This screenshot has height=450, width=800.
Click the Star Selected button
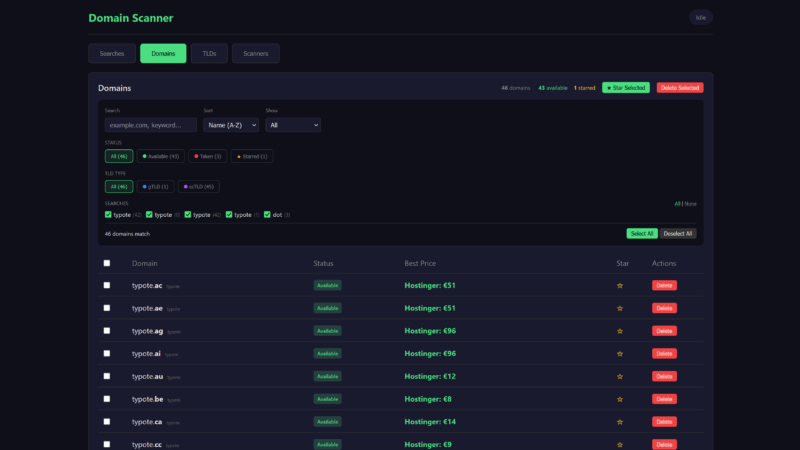(x=626, y=88)
